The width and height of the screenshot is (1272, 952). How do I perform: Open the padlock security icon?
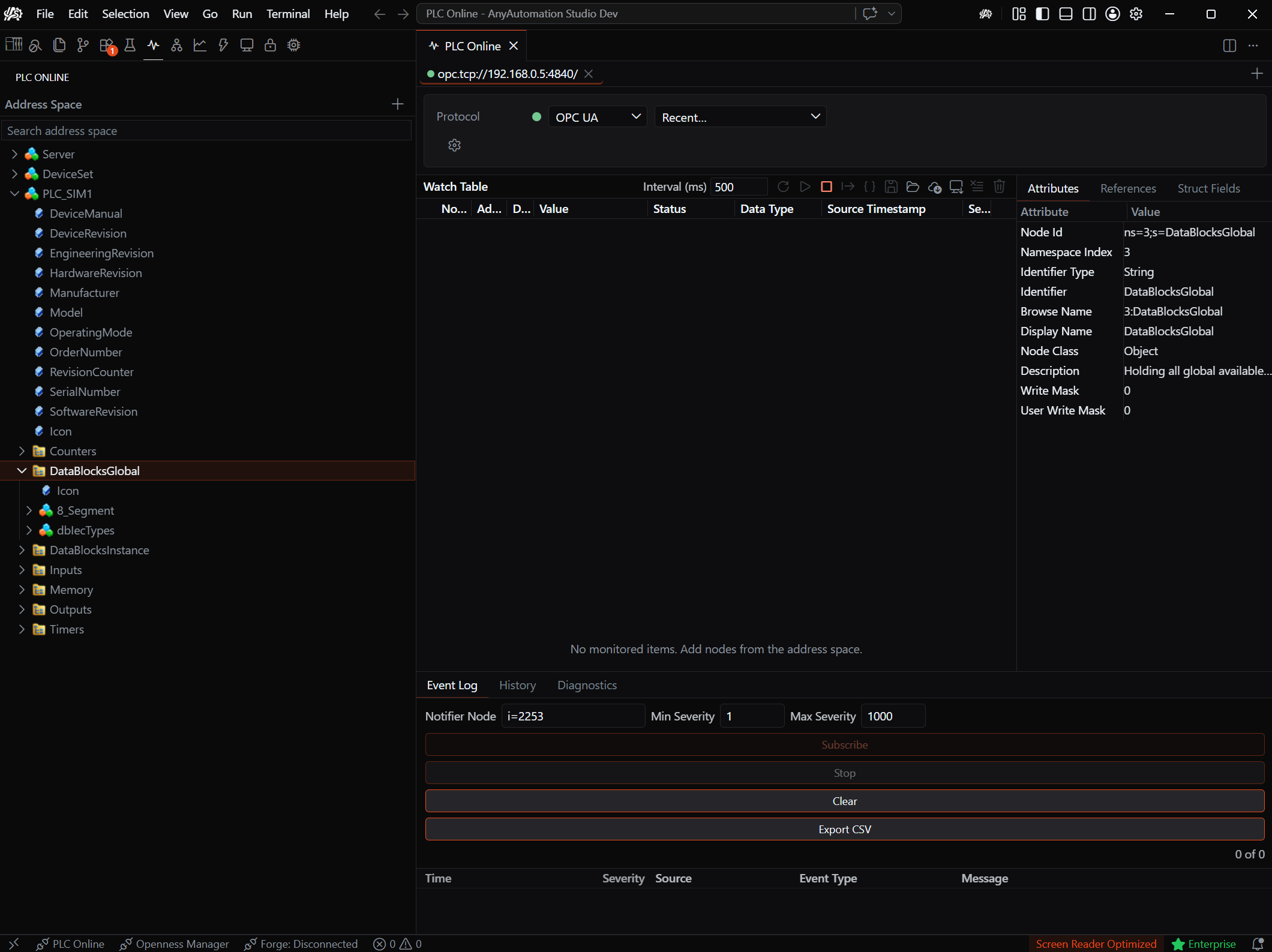(x=270, y=45)
